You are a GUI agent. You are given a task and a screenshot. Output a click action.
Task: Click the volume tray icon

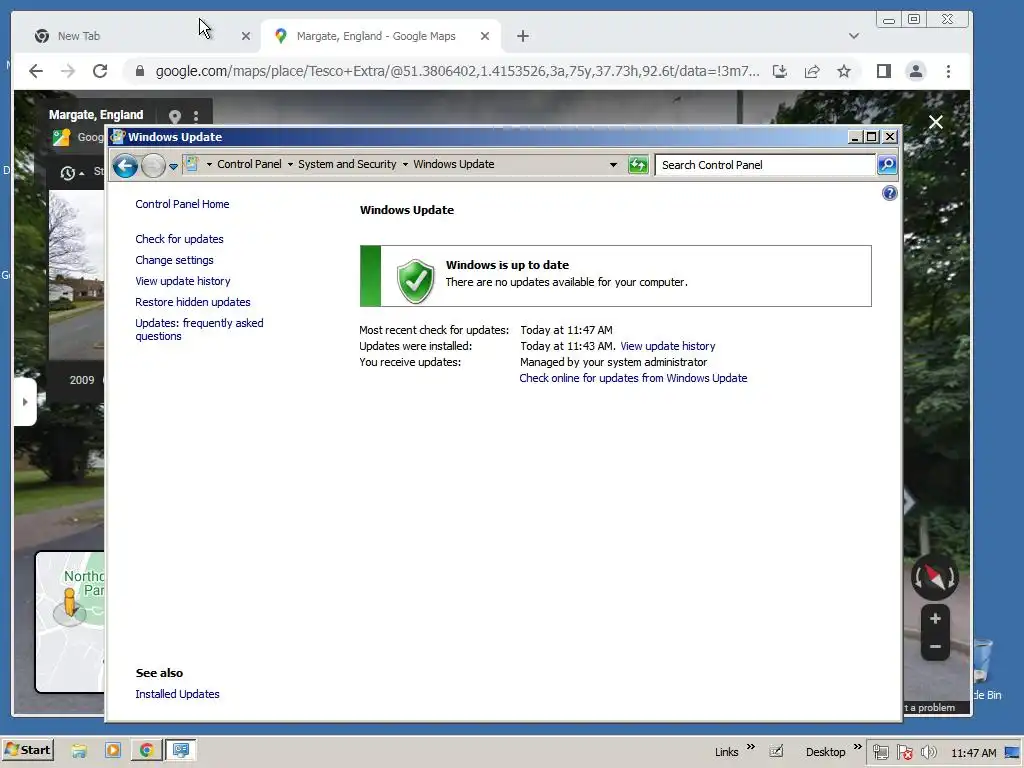tap(929, 752)
